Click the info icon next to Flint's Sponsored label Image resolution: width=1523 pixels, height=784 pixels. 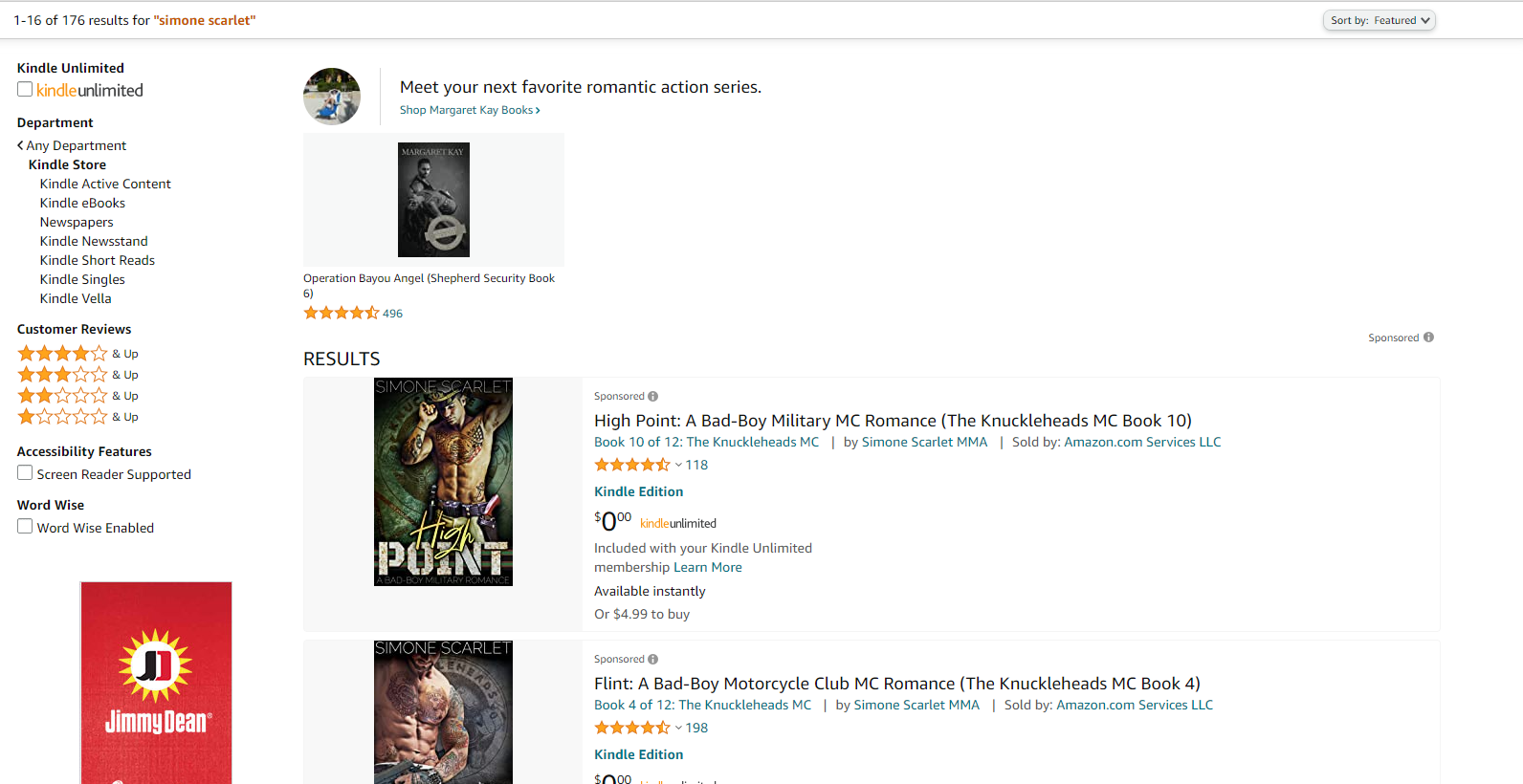click(652, 659)
